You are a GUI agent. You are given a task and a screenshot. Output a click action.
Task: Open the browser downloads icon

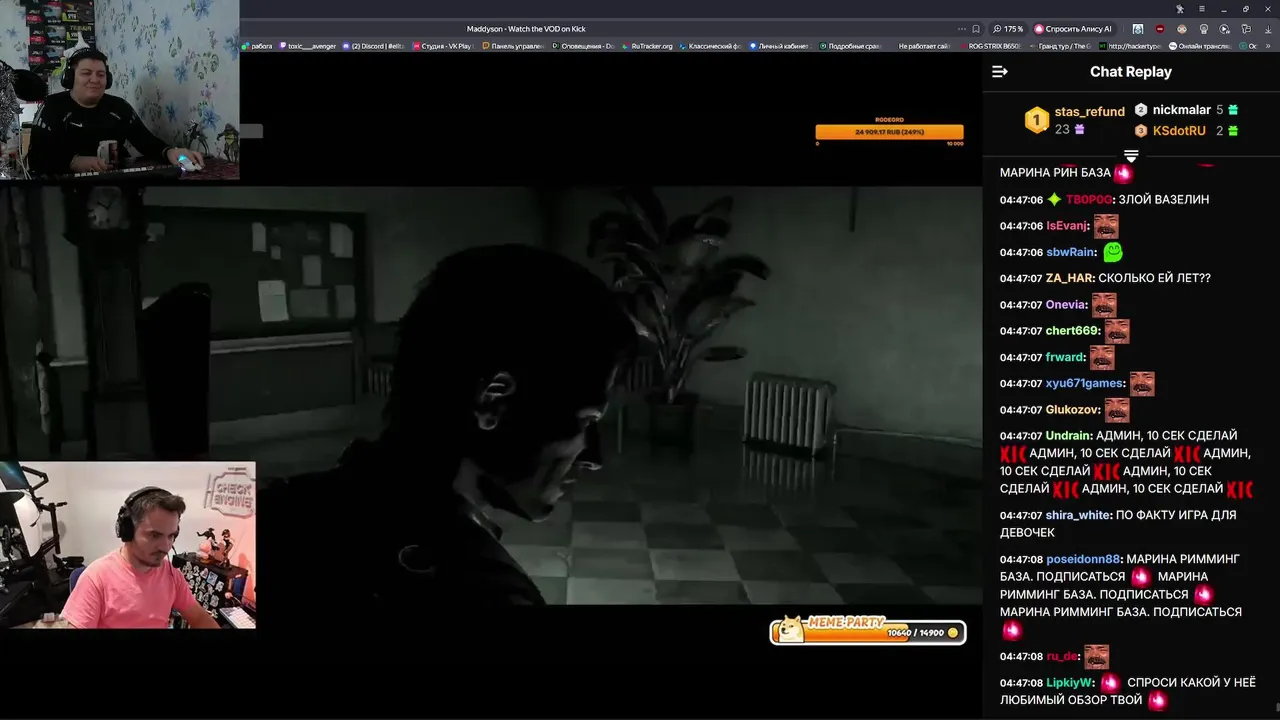(1269, 29)
